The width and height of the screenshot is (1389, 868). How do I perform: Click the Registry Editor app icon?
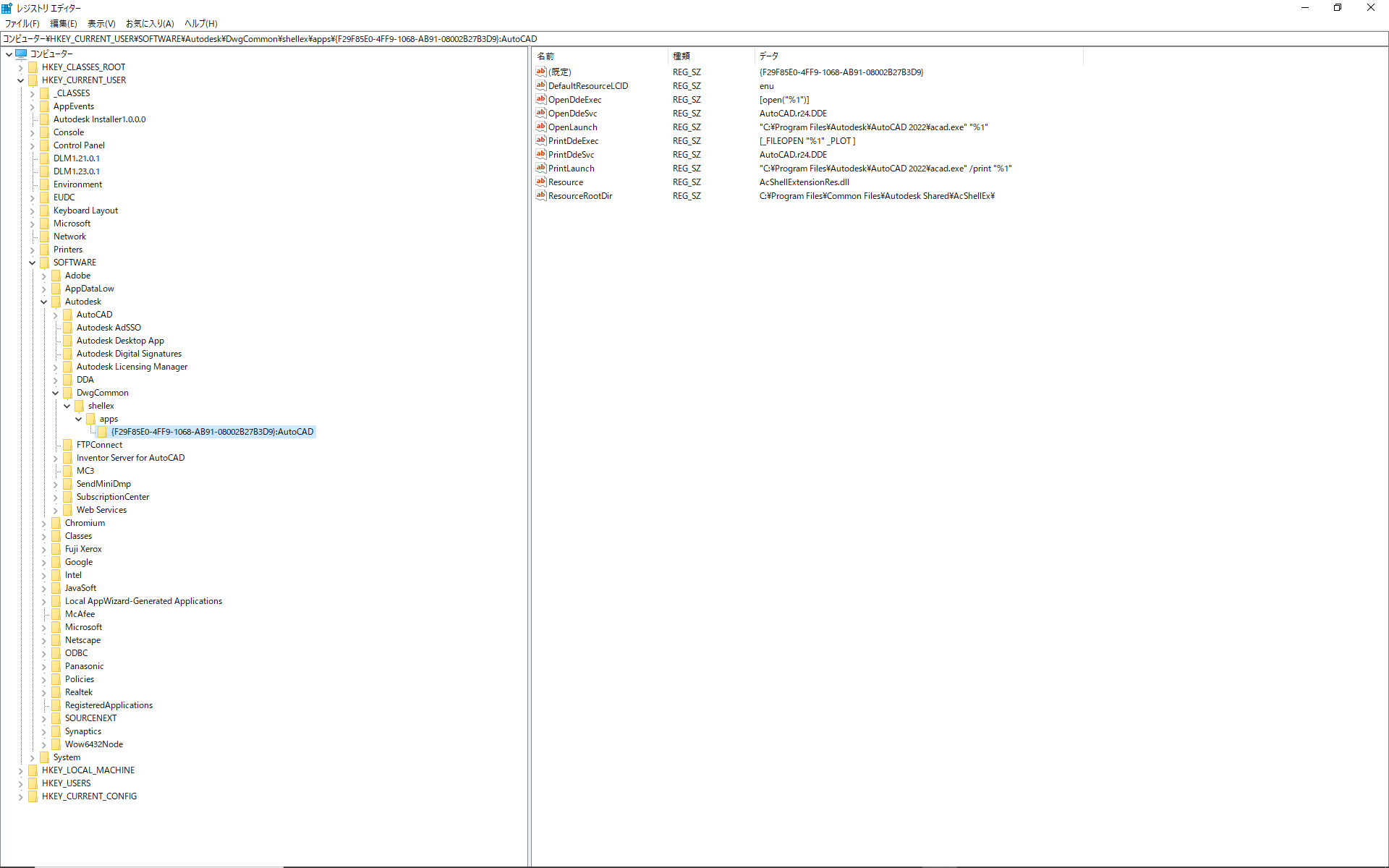point(7,8)
